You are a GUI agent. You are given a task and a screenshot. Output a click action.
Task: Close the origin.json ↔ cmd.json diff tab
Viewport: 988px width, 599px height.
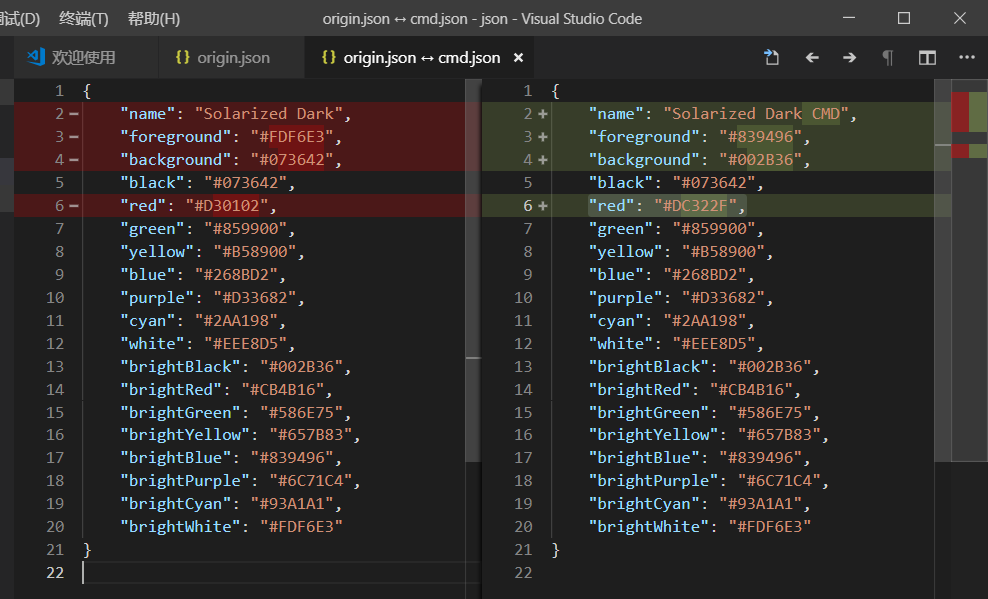(518, 57)
